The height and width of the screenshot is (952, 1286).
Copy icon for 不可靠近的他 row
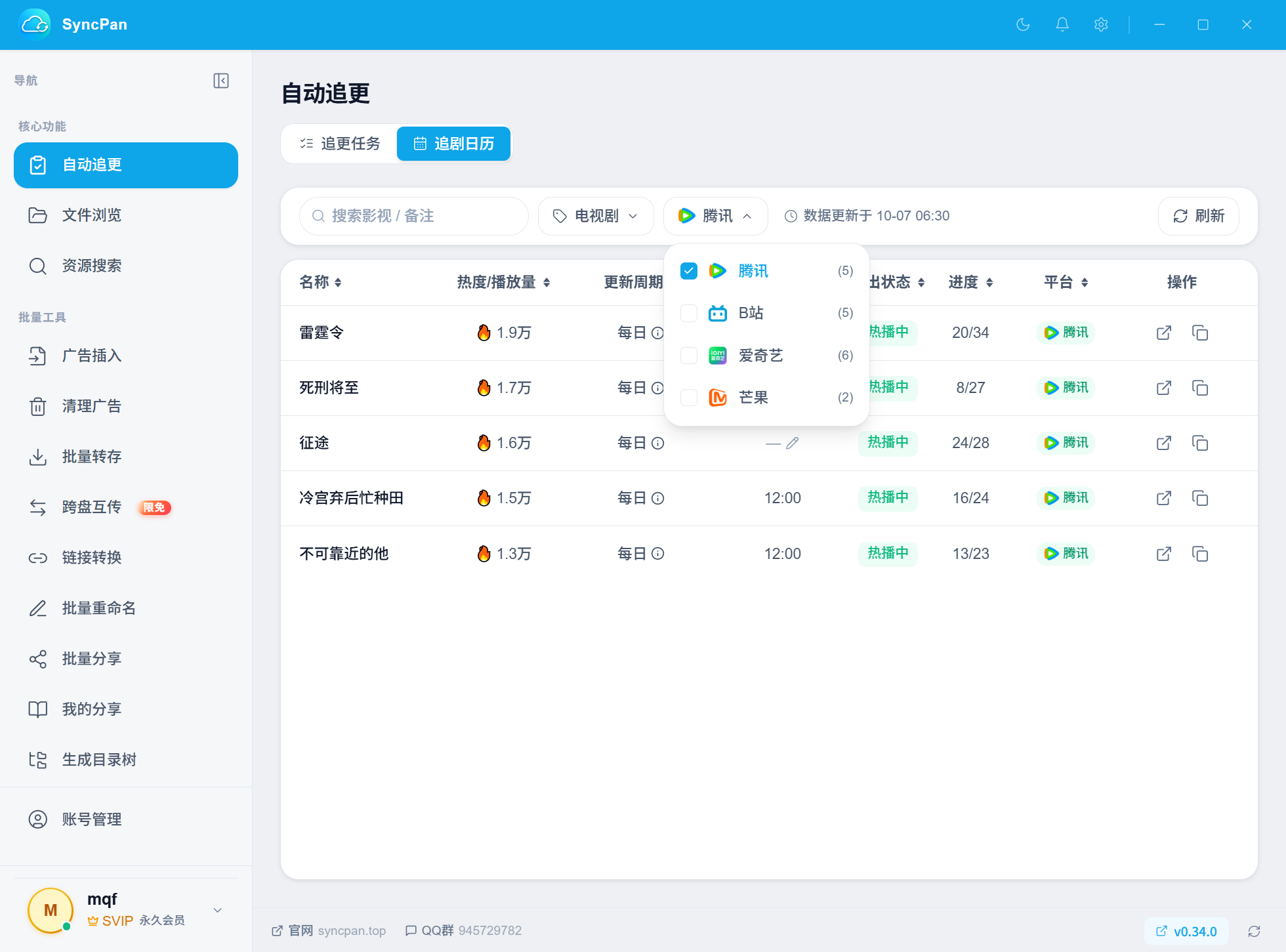click(x=1200, y=554)
